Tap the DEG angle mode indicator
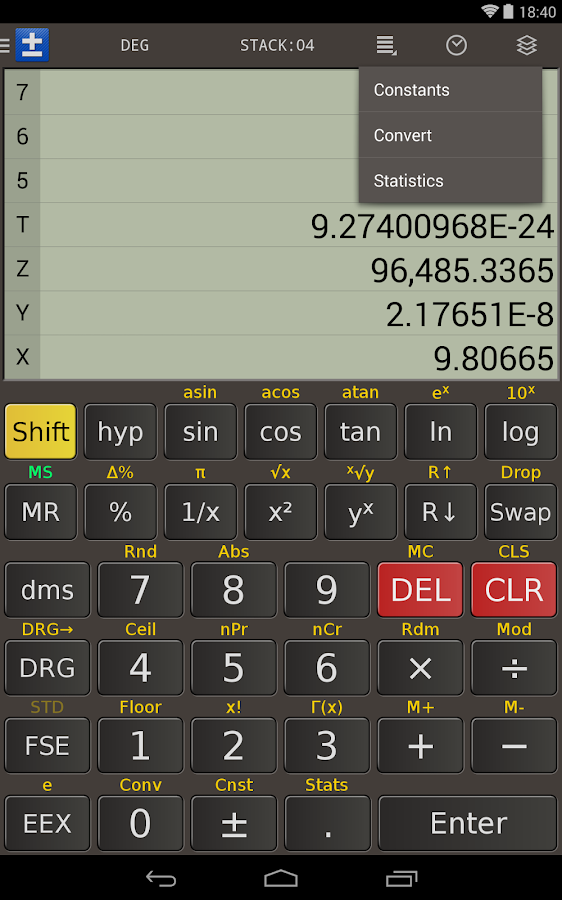 [134, 45]
